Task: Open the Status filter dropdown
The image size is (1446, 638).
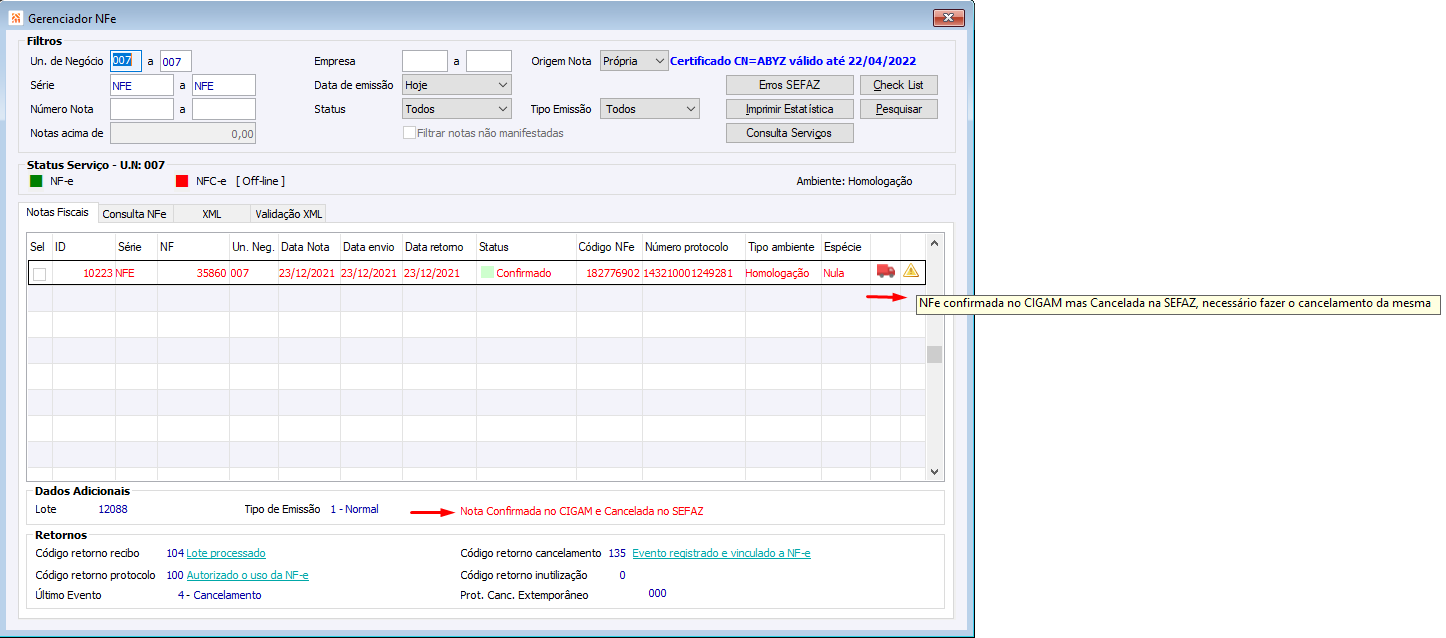Action: [456, 109]
